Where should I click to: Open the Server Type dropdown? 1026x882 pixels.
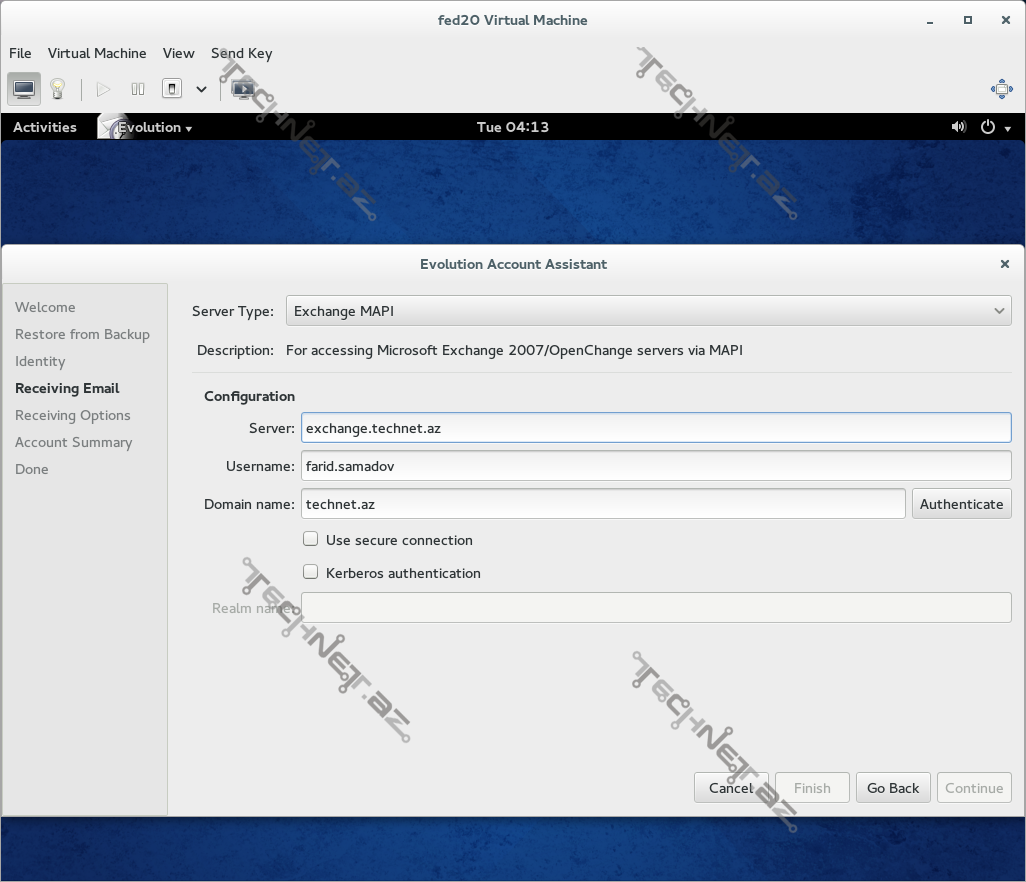[650, 311]
